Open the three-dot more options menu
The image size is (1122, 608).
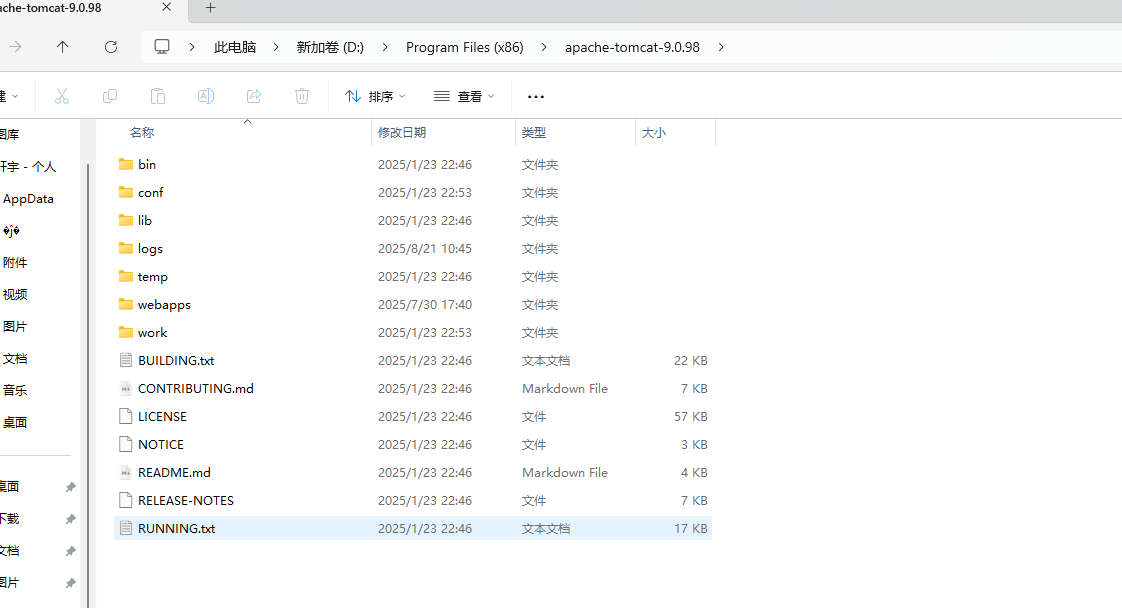tap(535, 97)
